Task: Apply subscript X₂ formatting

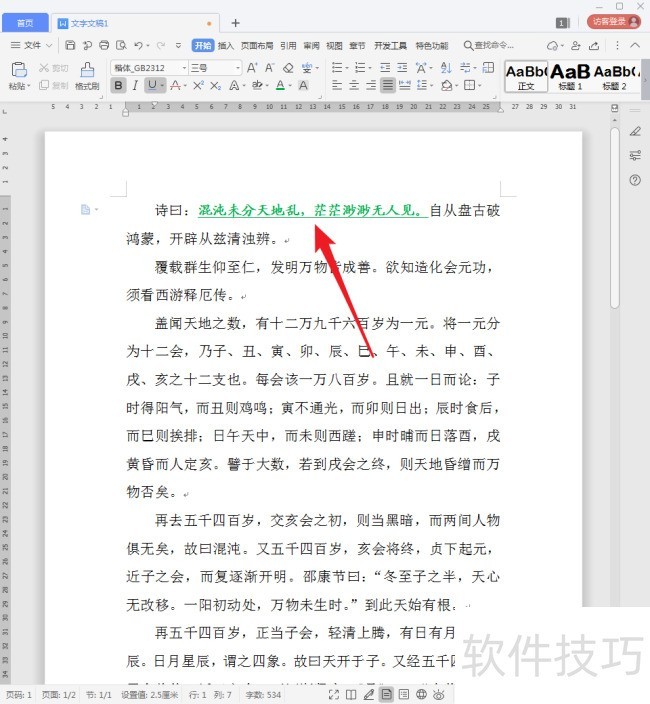Action: (x=215, y=85)
